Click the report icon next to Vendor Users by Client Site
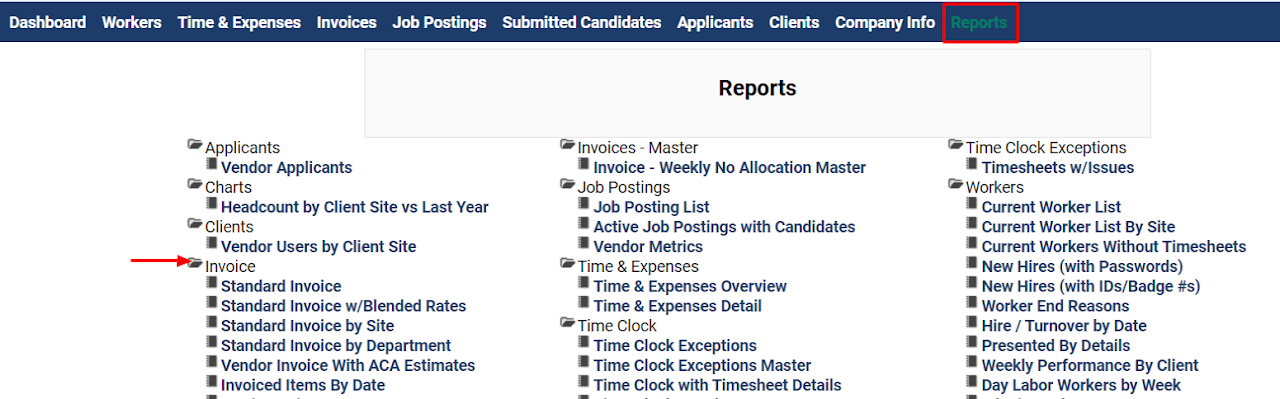 coord(211,244)
